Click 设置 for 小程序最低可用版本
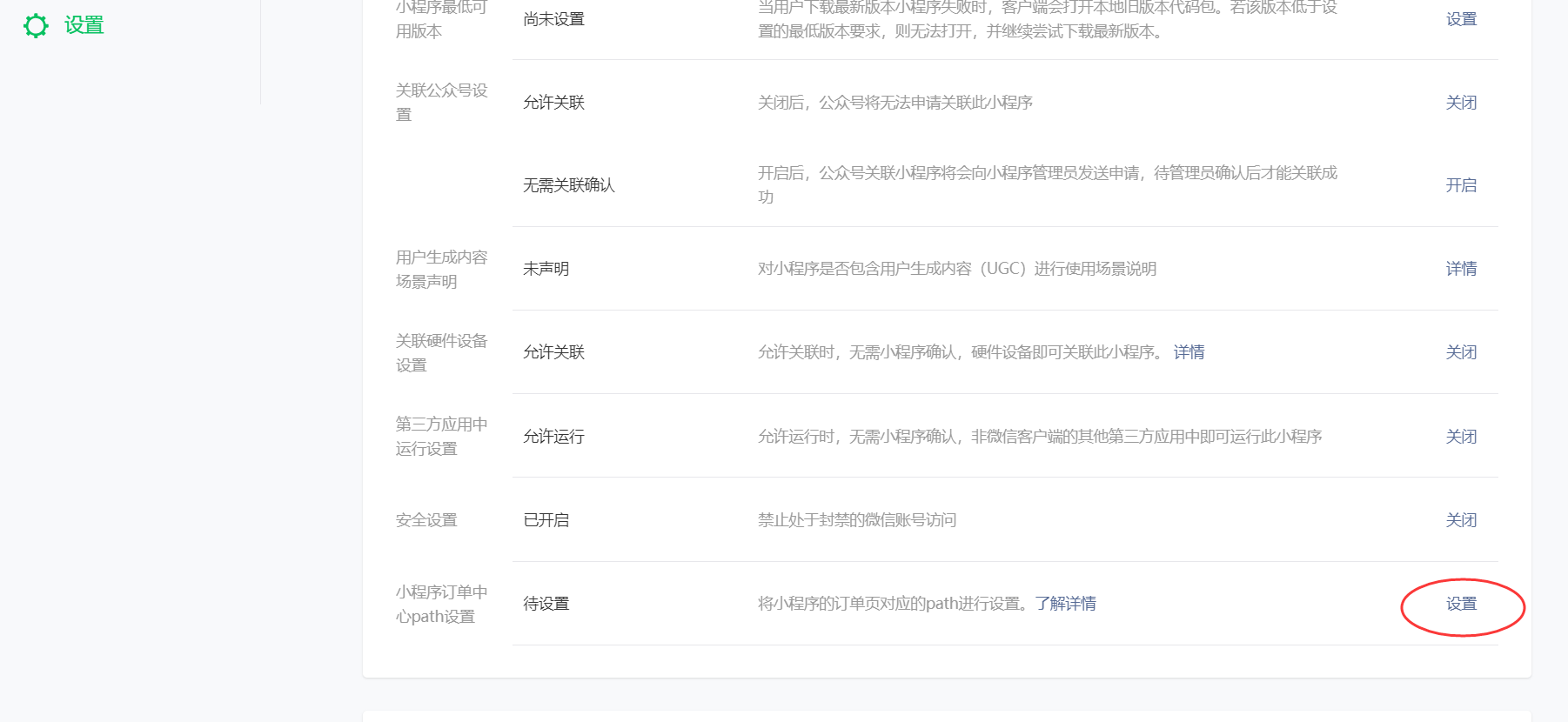Screen dimensions: 1568x722 coord(1461,19)
